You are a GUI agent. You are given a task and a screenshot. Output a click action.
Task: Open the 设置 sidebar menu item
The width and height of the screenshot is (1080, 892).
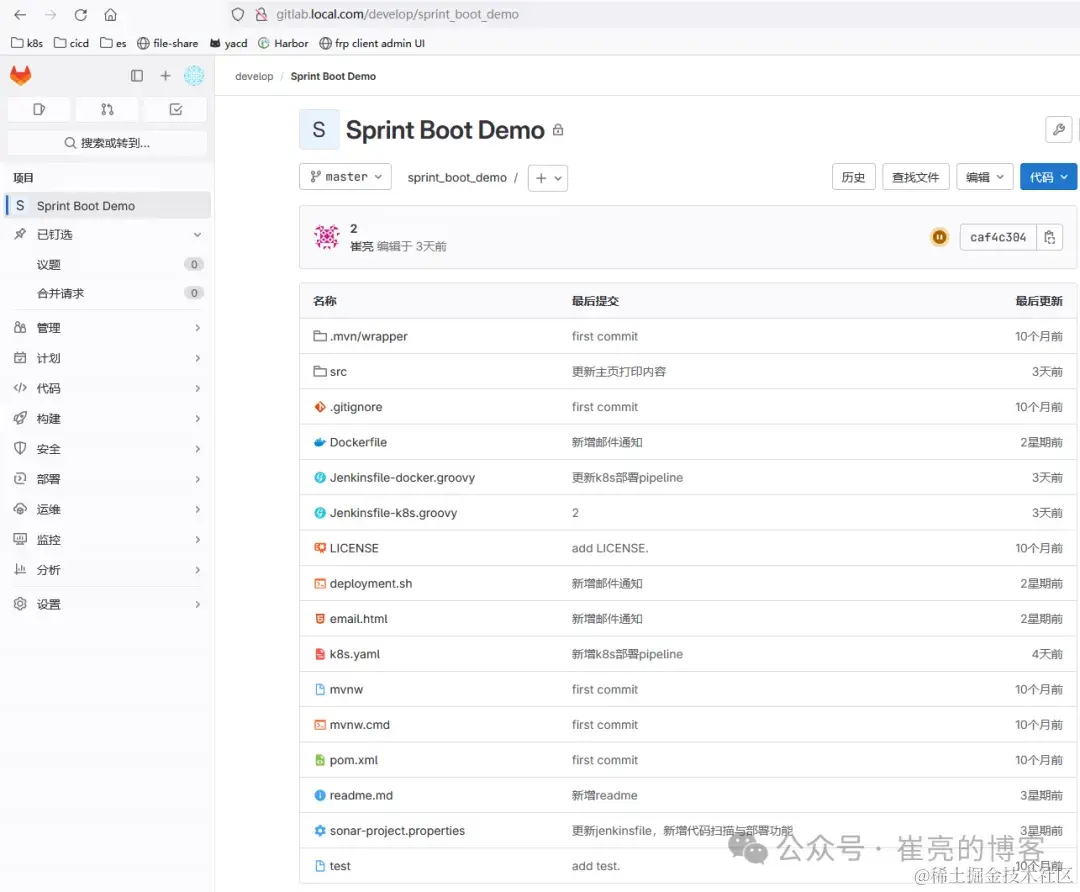(50, 604)
